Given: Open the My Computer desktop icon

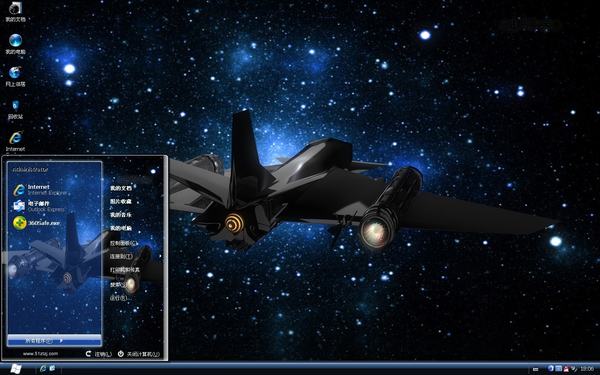Looking at the screenshot, I should 15,44.
